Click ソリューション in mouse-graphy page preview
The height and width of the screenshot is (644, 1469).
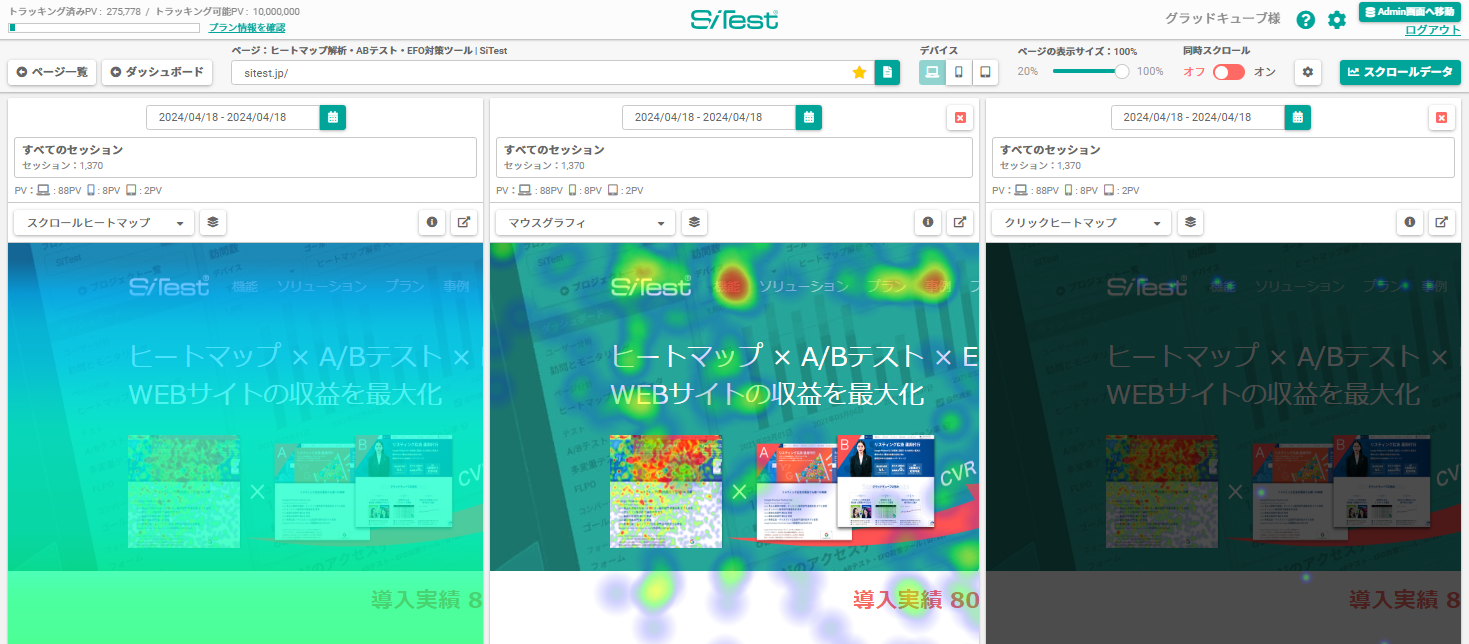[x=804, y=286]
